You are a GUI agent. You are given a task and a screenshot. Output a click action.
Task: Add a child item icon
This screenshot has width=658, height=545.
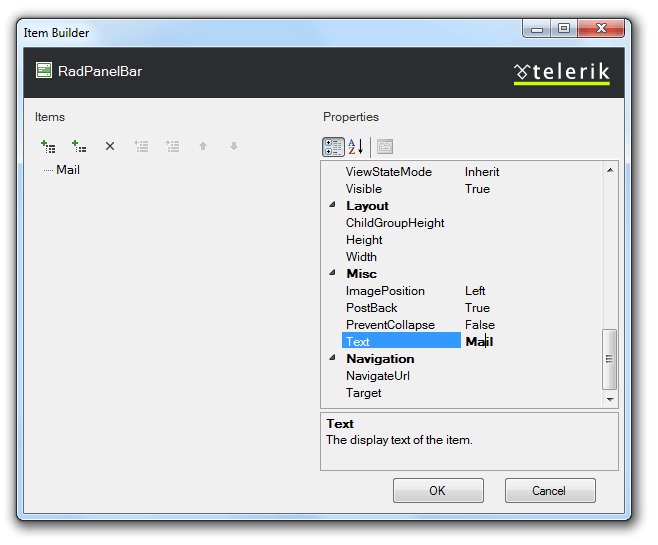click(x=79, y=146)
